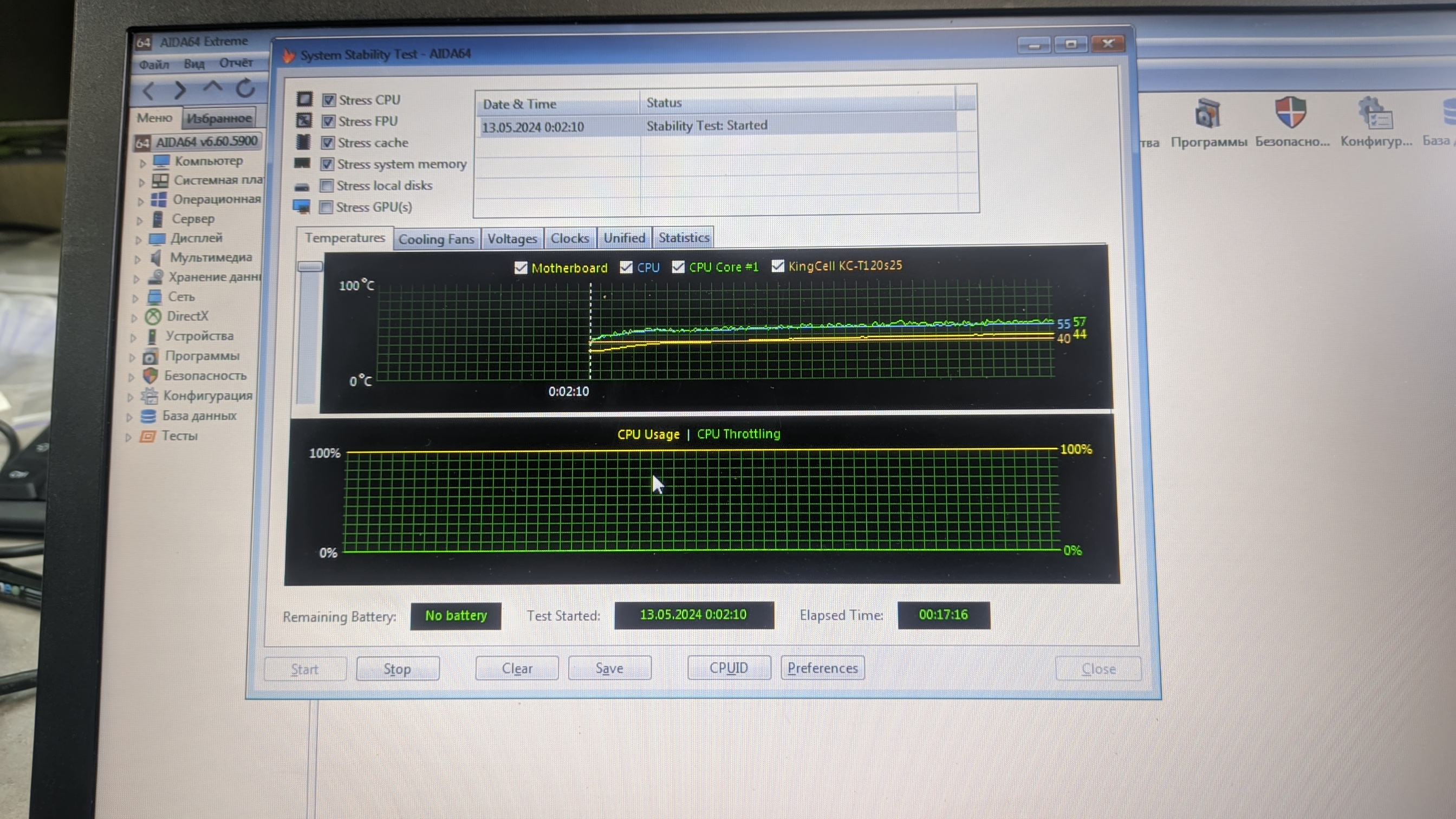Open the Файл menu

pos(154,64)
